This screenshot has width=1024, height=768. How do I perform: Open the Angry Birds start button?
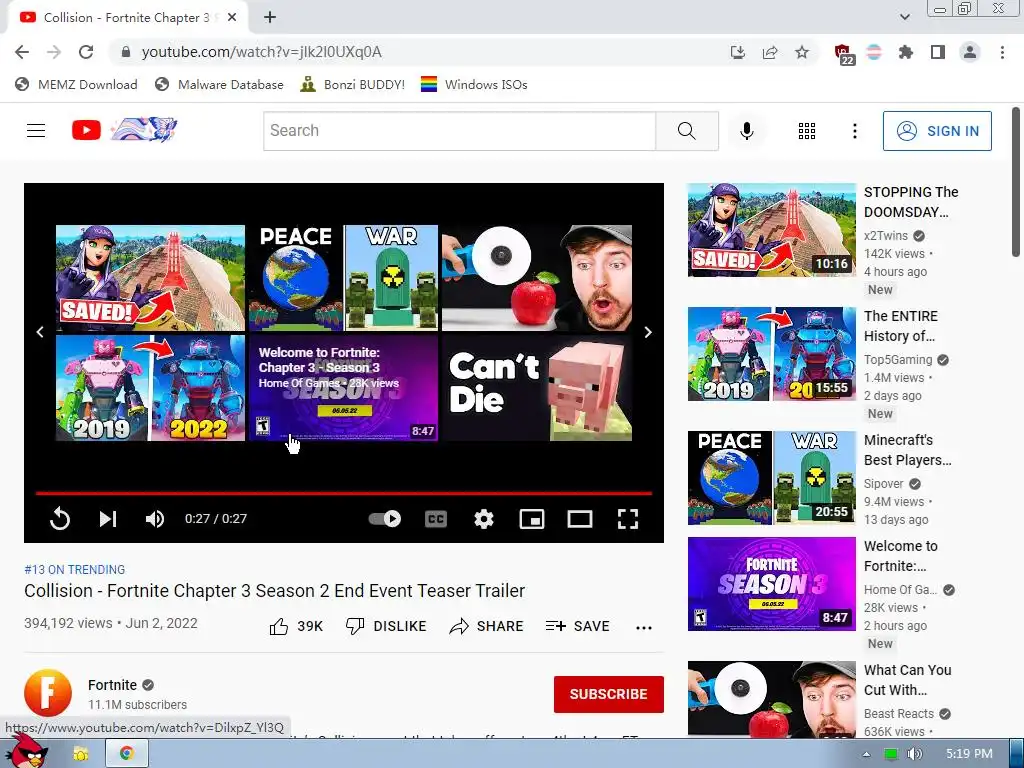26,752
